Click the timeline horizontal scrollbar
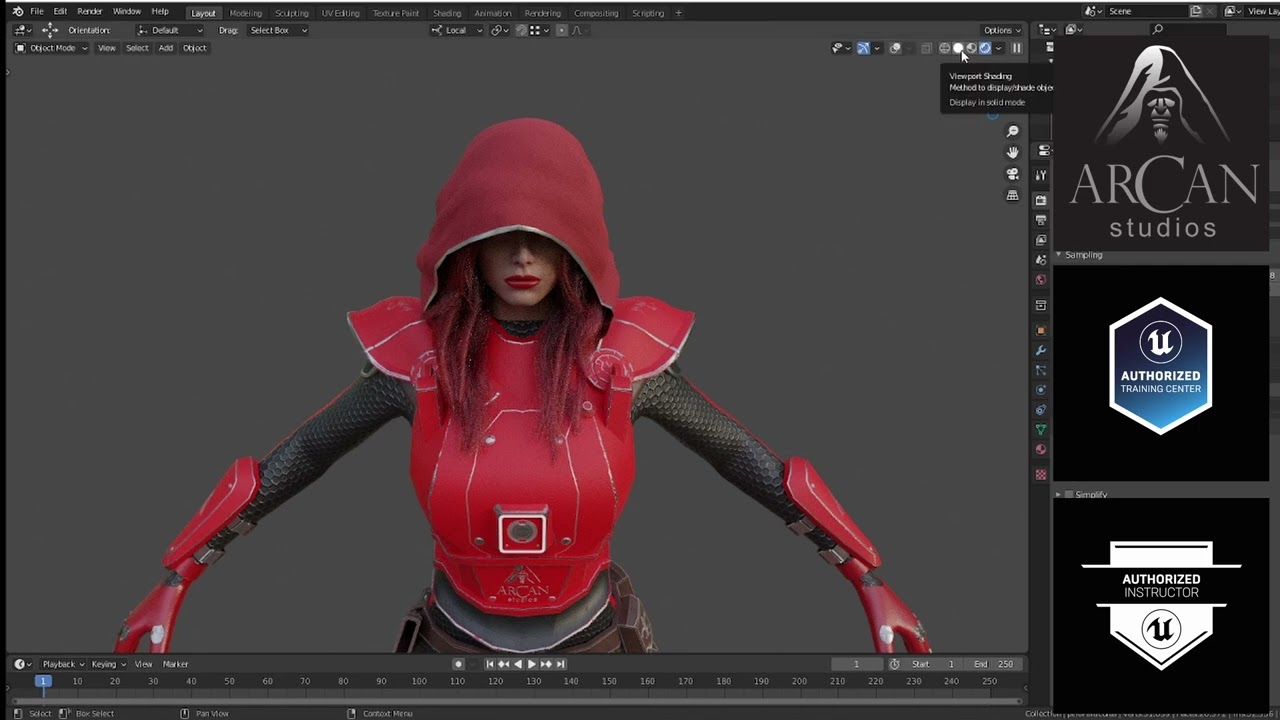This screenshot has height=720, width=1280. pyautogui.click(x=515, y=700)
